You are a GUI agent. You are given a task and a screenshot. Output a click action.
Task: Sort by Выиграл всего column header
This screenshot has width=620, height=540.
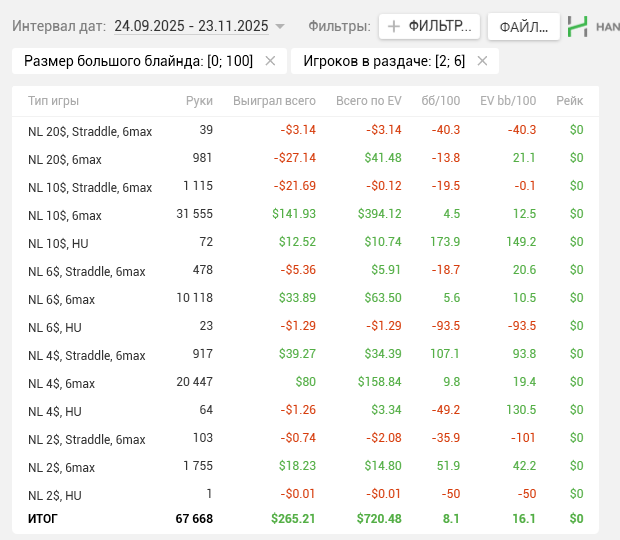point(274,101)
